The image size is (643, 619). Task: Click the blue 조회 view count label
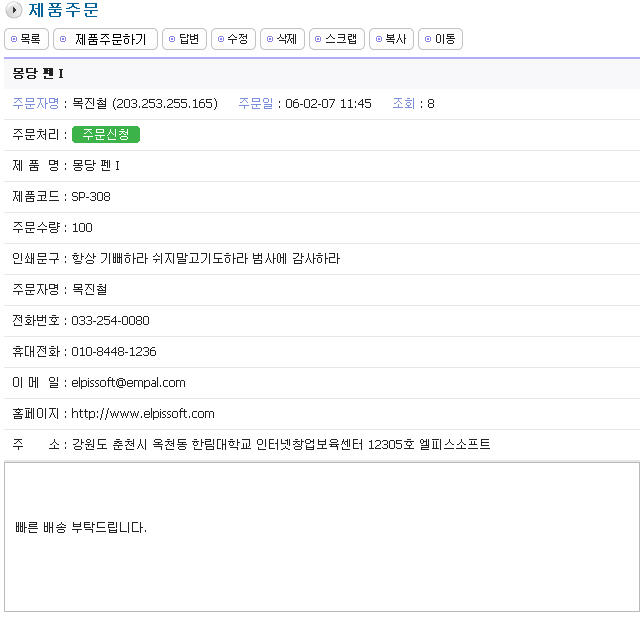[403, 103]
